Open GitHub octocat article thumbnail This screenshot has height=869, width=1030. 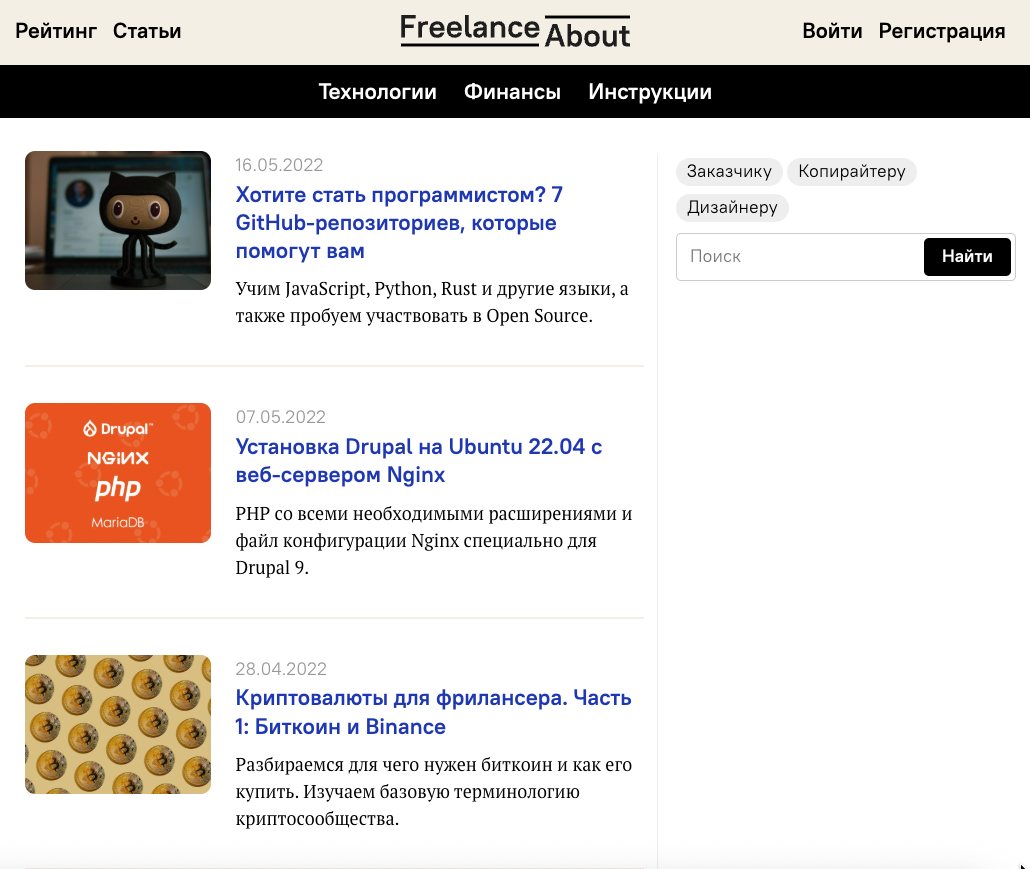pyautogui.click(x=118, y=220)
